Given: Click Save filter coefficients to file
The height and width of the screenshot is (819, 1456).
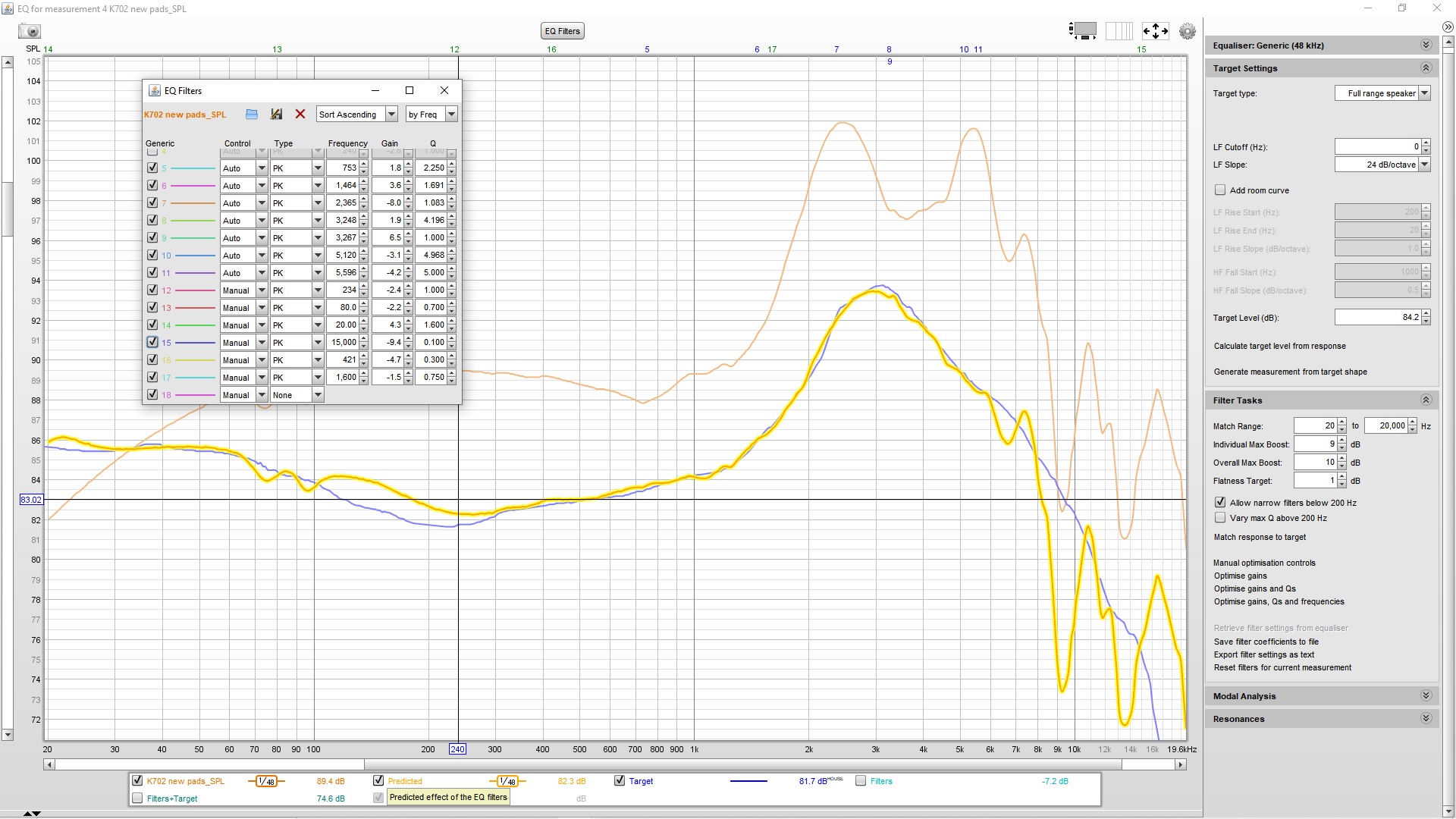Looking at the screenshot, I should (1266, 642).
